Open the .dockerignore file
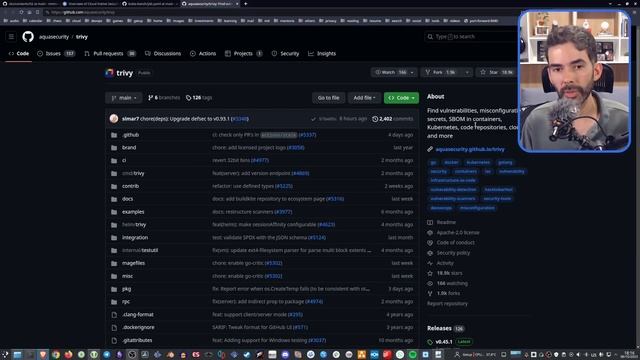The width and height of the screenshot is (640, 360). [x=138, y=327]
